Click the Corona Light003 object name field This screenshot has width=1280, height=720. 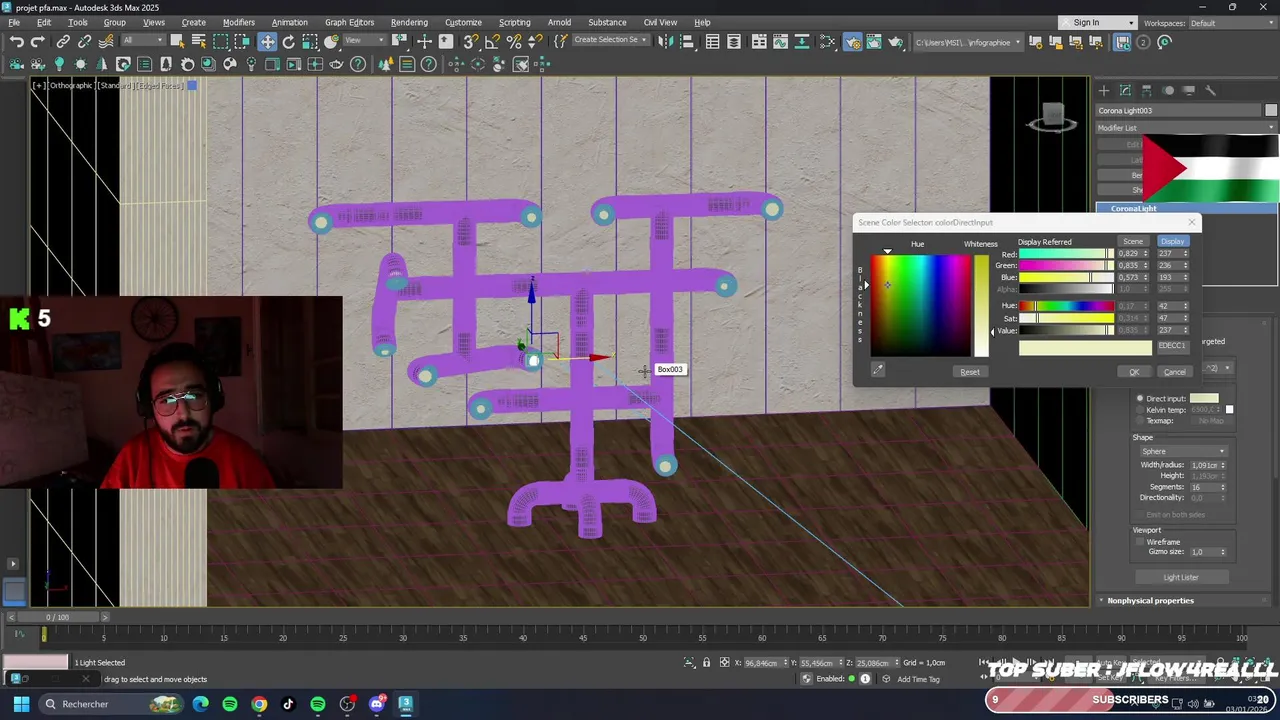point(1179,110)
